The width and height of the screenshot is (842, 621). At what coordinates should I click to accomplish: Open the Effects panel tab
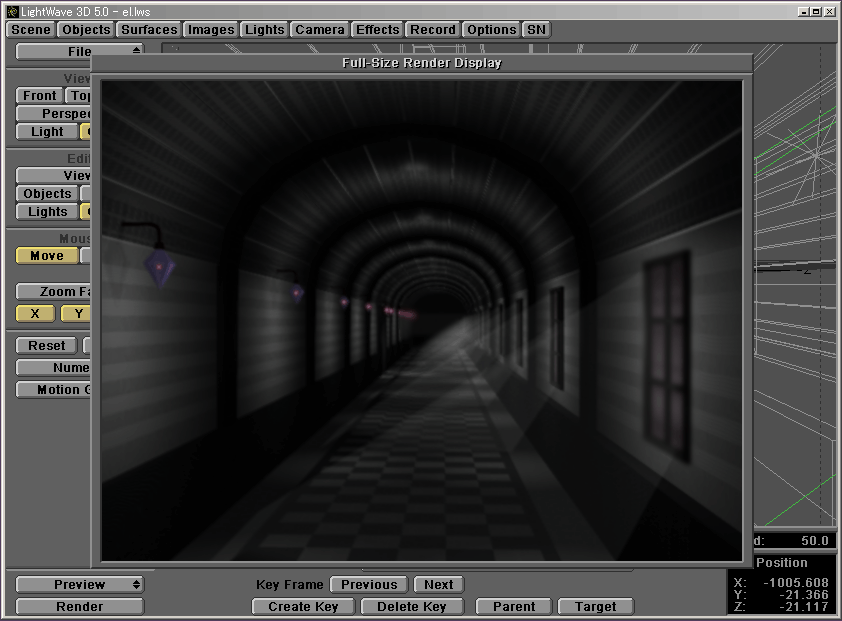click(378, 30)
